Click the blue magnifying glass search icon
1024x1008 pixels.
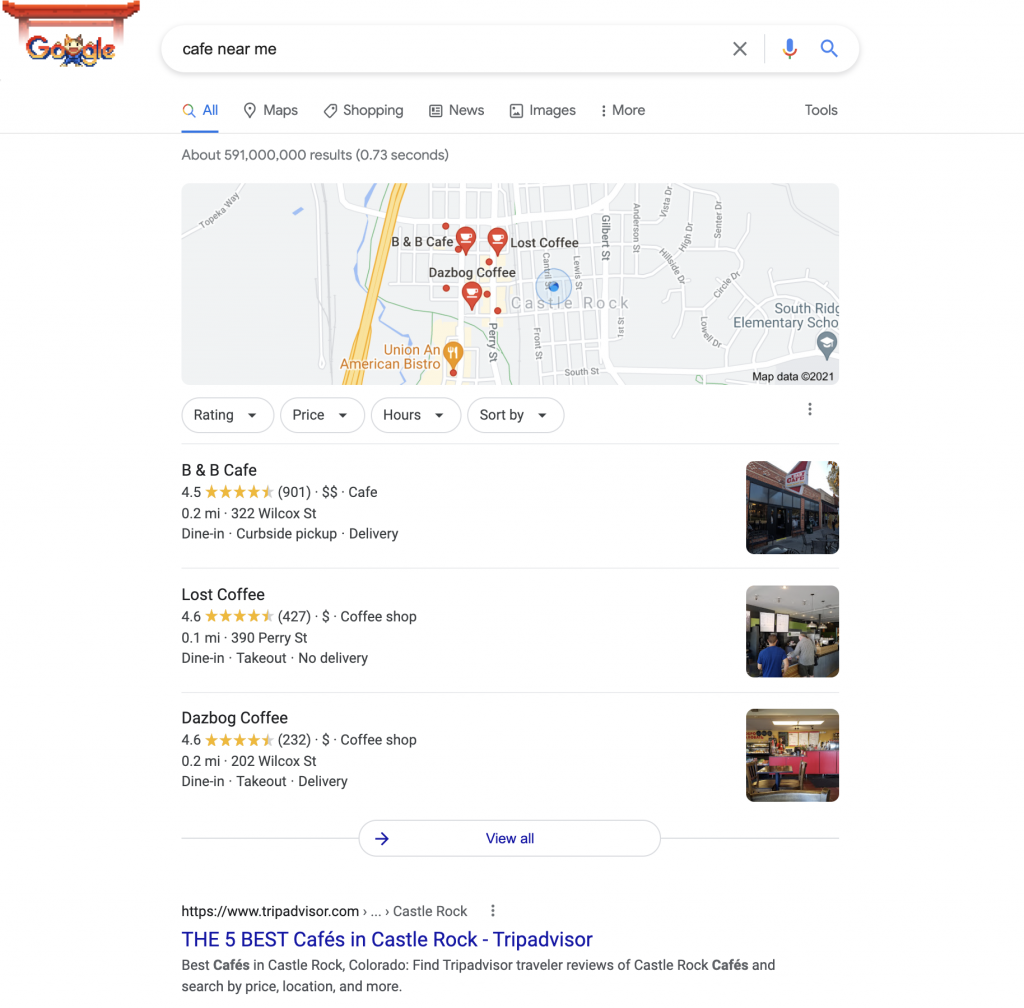click(x=829, y=49)
